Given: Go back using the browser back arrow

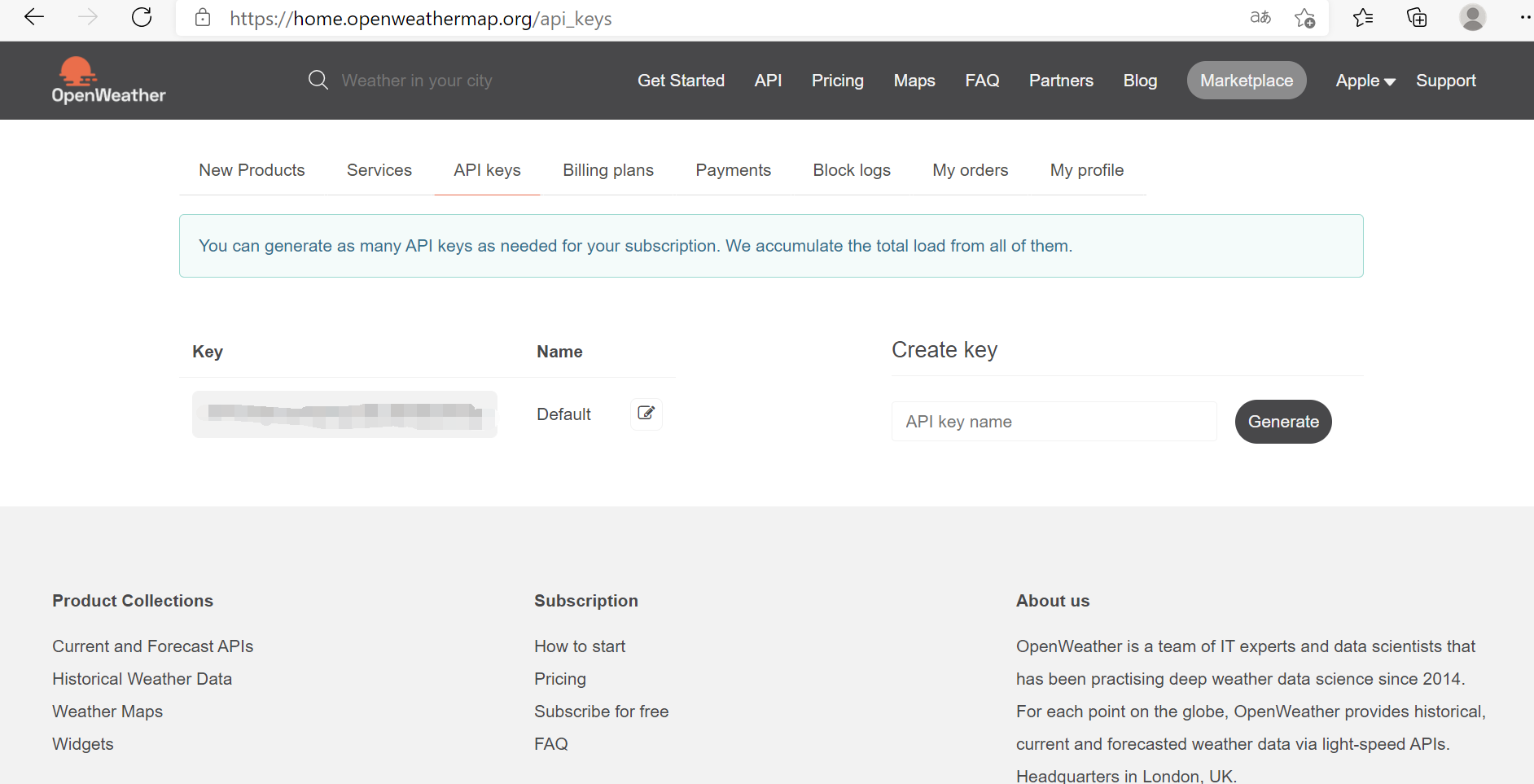Looking at the screenshot, I should 34,17.
